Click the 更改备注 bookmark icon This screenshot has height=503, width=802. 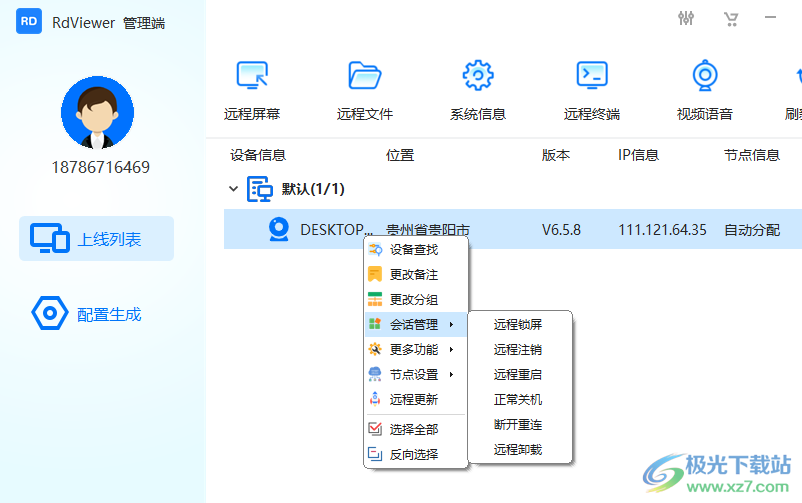tap(375, 274)
